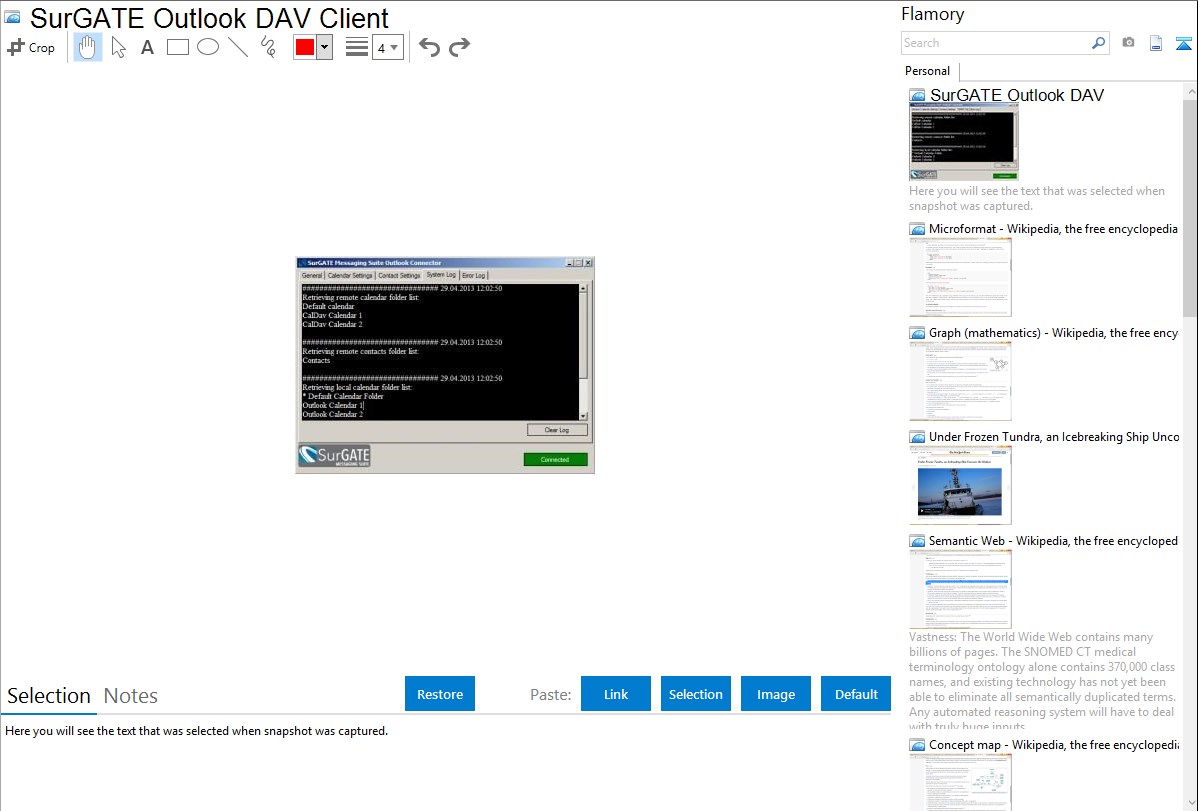
Task: Select the Crop tool
Action: click(x=31, y=47)
